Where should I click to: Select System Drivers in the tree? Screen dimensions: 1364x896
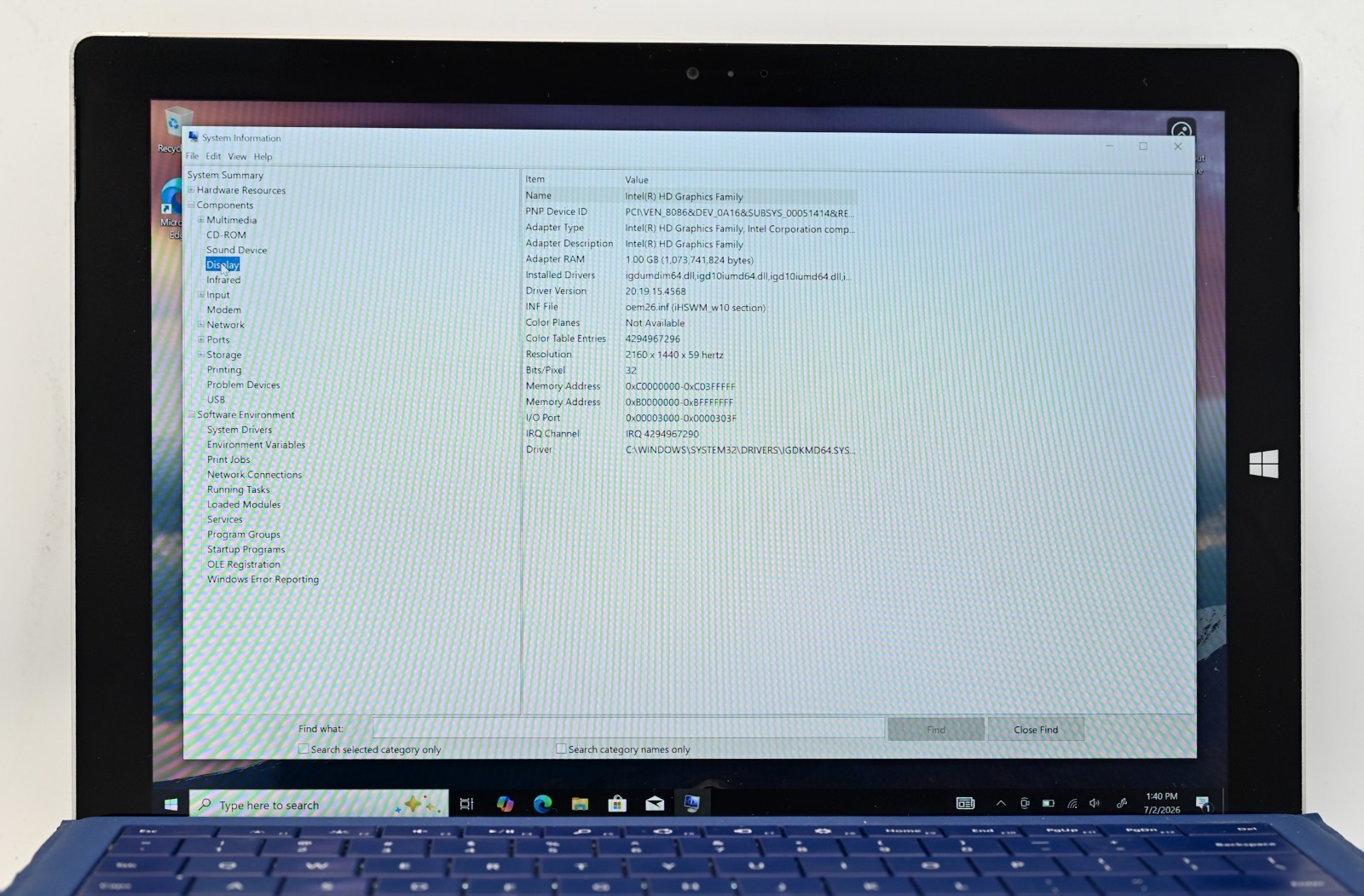coord(240,430)
